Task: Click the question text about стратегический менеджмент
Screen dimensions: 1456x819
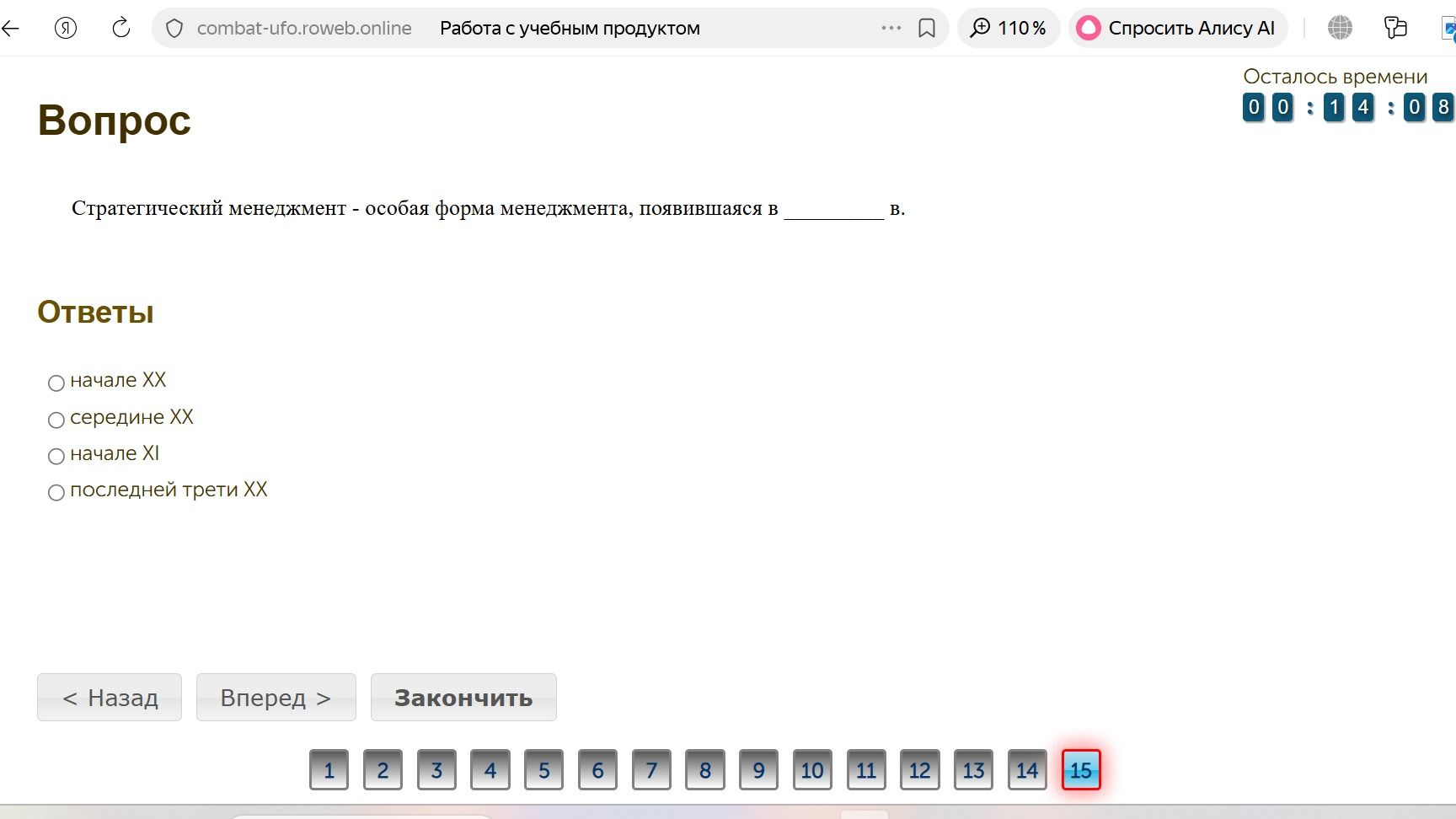Action: (489, 208)
